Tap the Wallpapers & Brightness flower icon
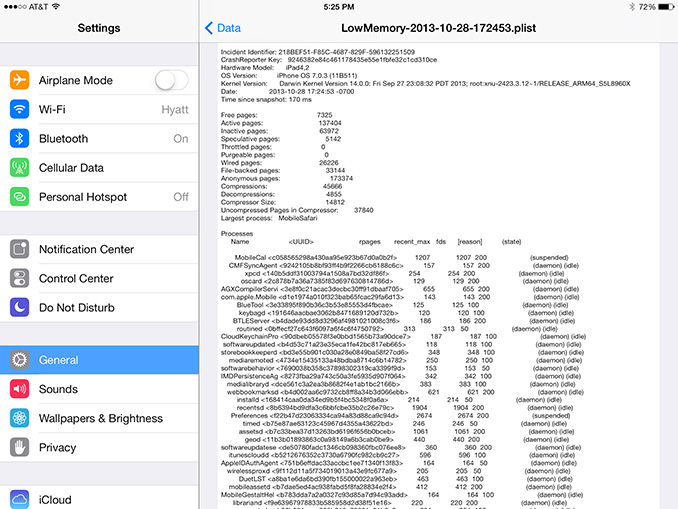This screenshot has width=678, height=509. tap(19, 418)
